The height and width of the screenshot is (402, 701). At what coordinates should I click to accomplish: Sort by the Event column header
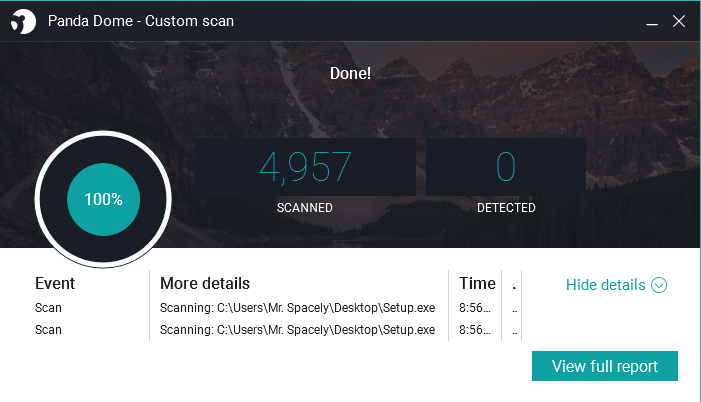click(55, 284)
